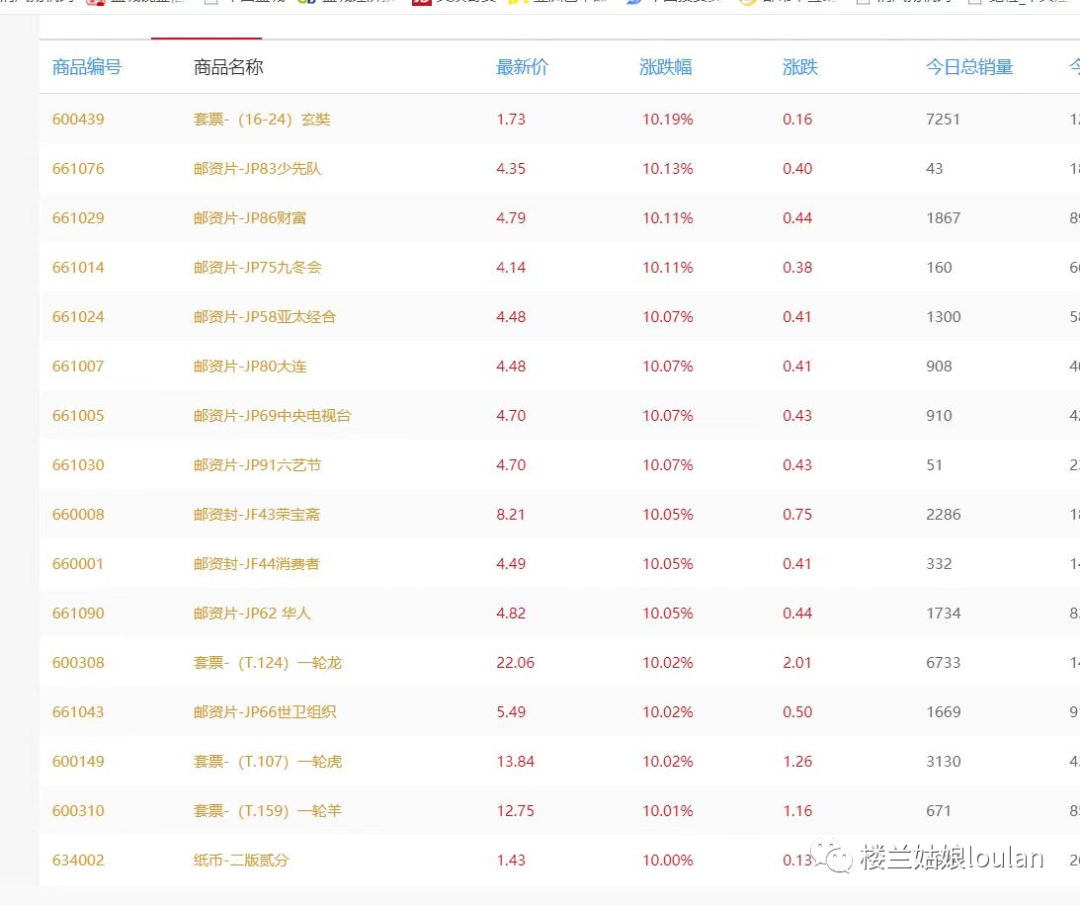Open product 邮资封-JF43荣宝斋
This screenshot has width=1080, height=905.
coord(256,514)
